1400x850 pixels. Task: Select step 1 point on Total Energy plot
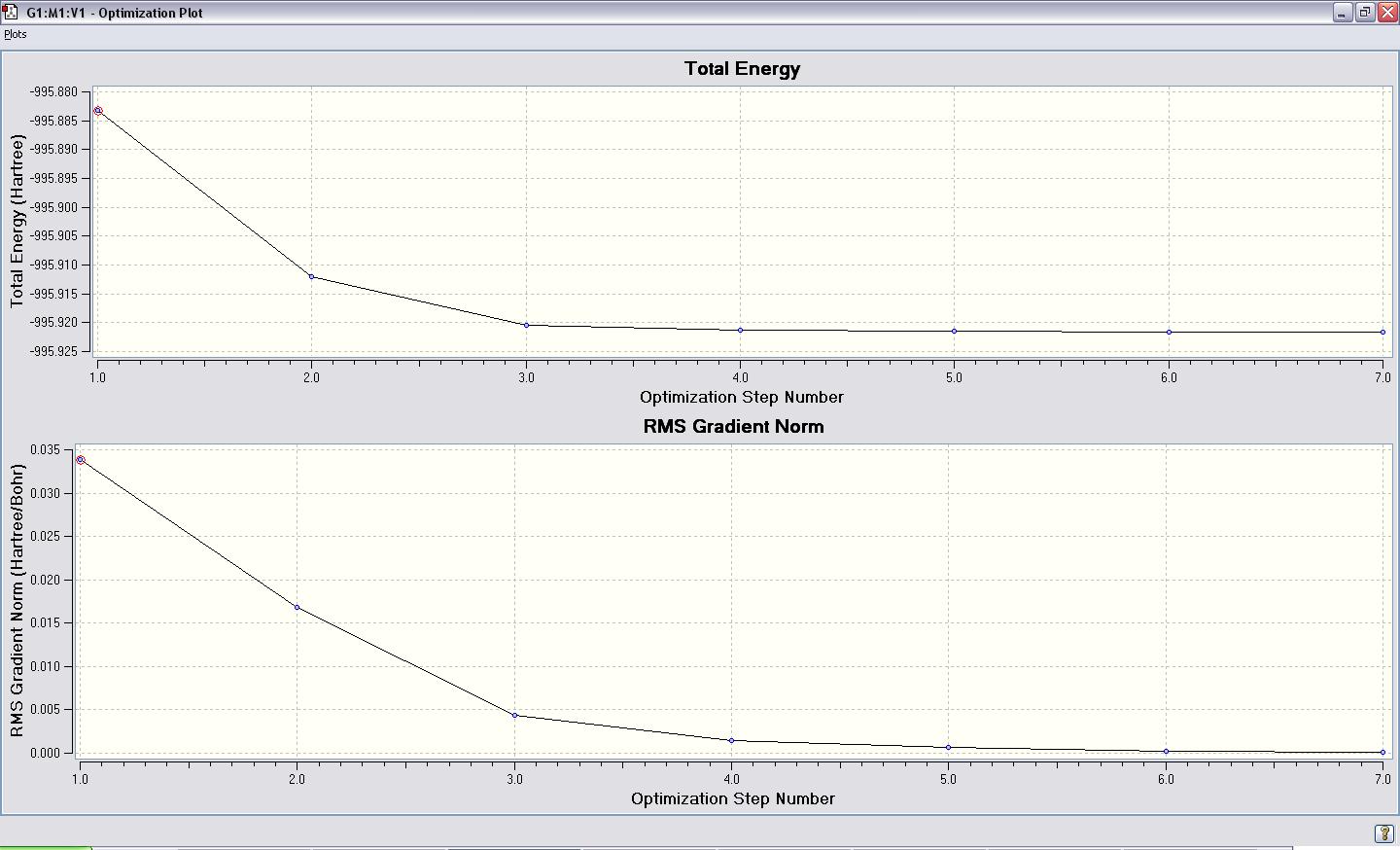click(98, 111)
